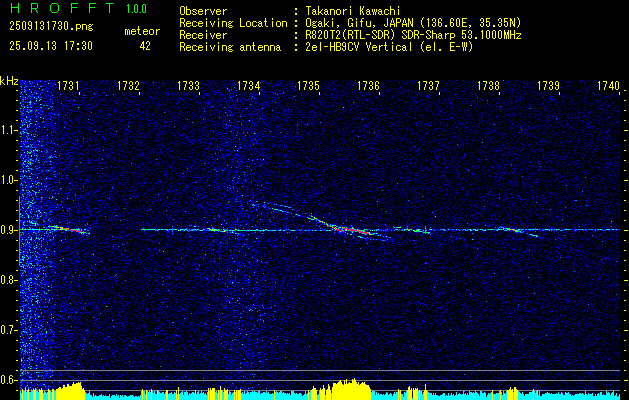Image resolution: width=629 pixels, height=400 pixels.
Task: Click the 1740 time marker
Action: [609, 86]
